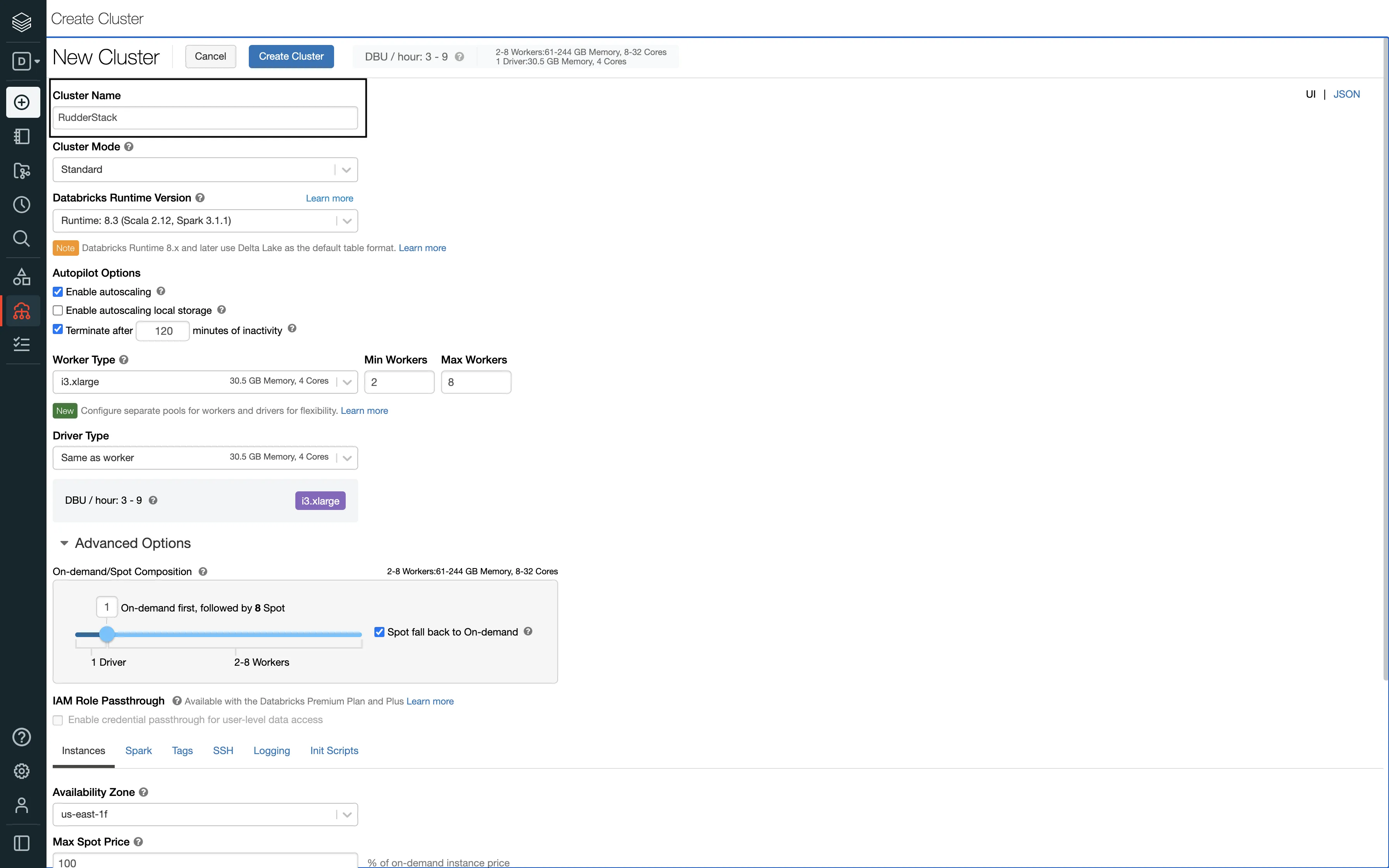Screen dimensions: 1389x868
Task: Switch to JSON view link
Action: pos(1346,94)
